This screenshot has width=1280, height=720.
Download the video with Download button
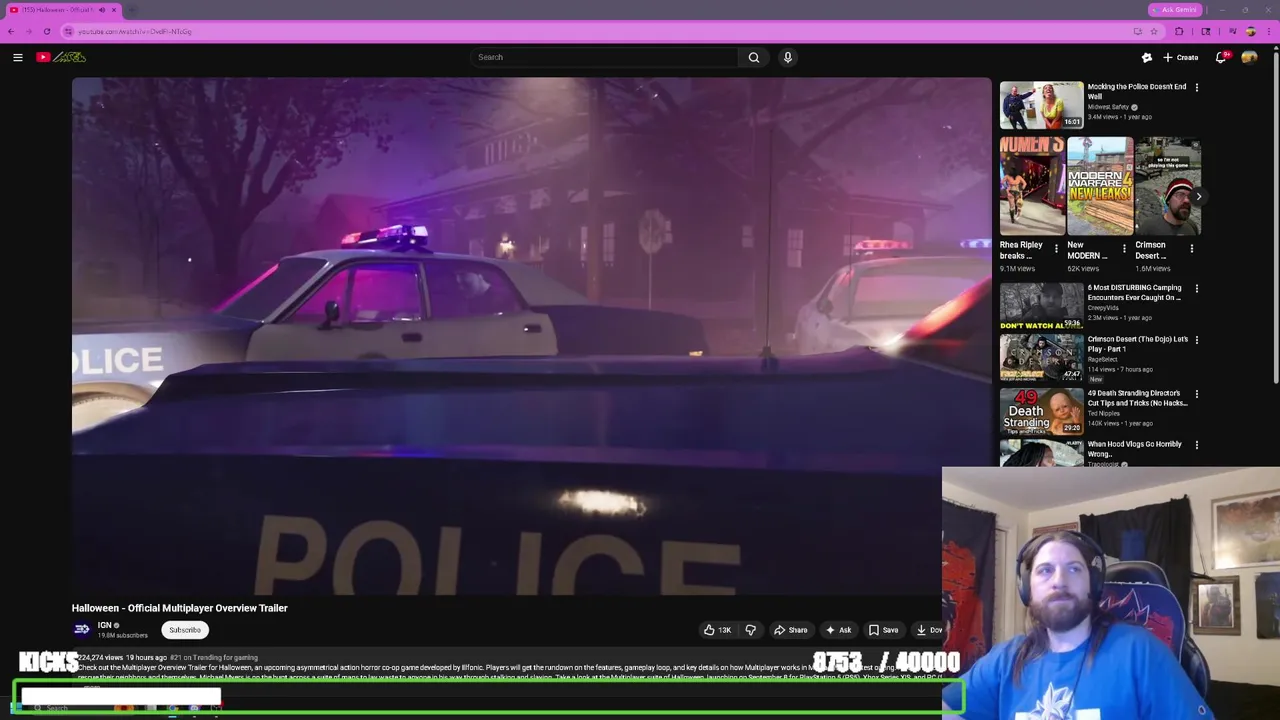point(928,630)
